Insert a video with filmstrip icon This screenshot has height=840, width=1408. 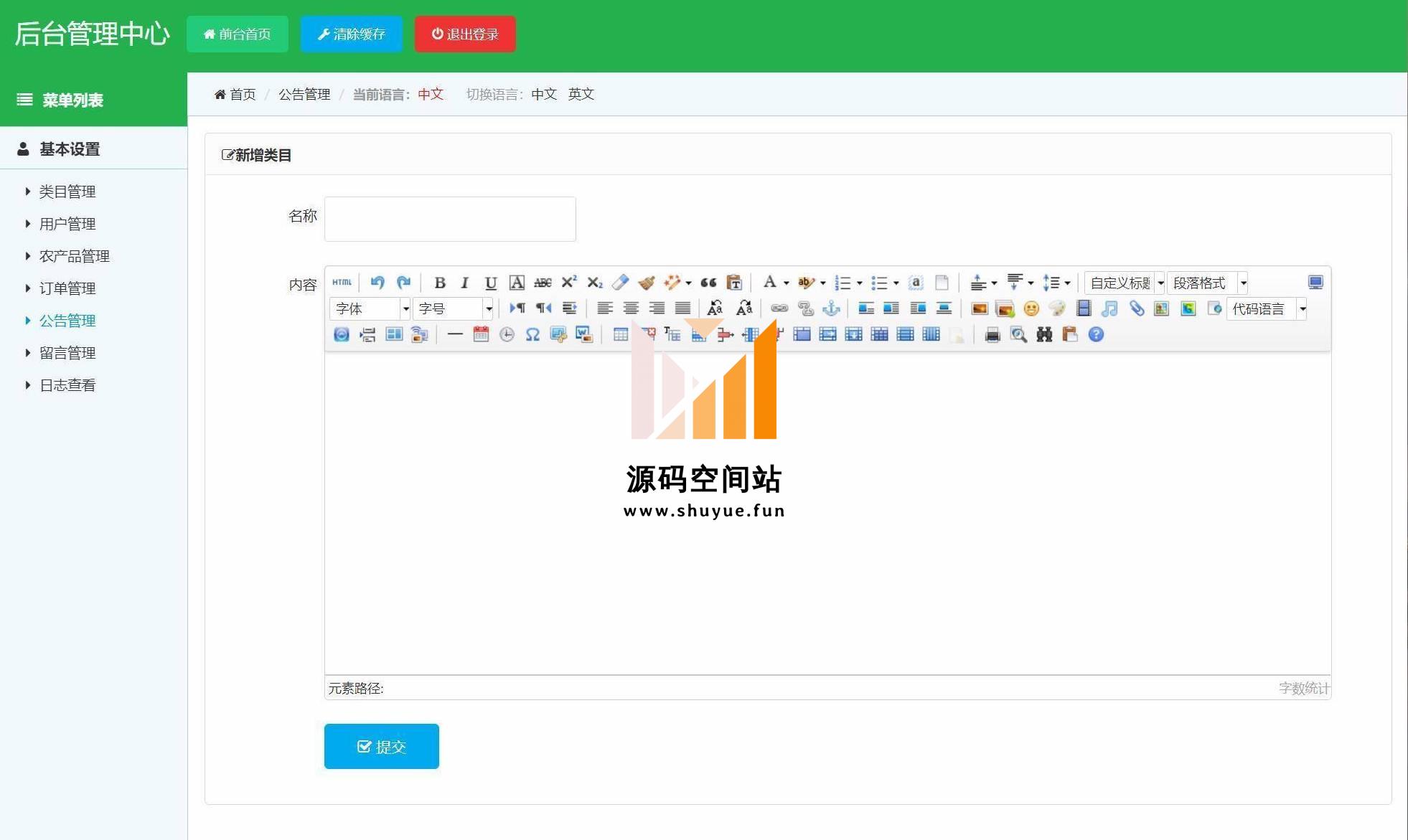tap(1084, 308)
